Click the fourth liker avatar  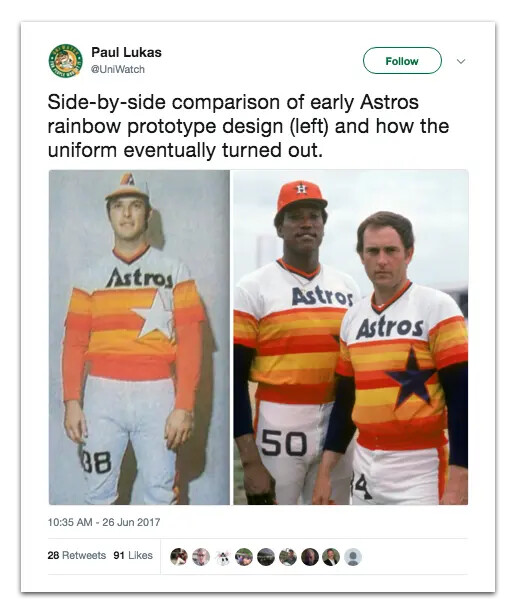point(244,557)
